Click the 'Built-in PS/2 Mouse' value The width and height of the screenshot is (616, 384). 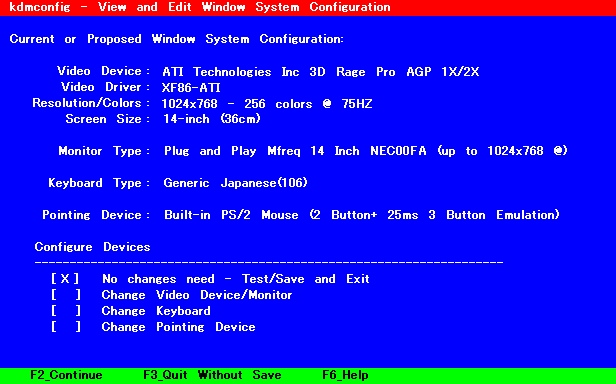click(362, 215)
